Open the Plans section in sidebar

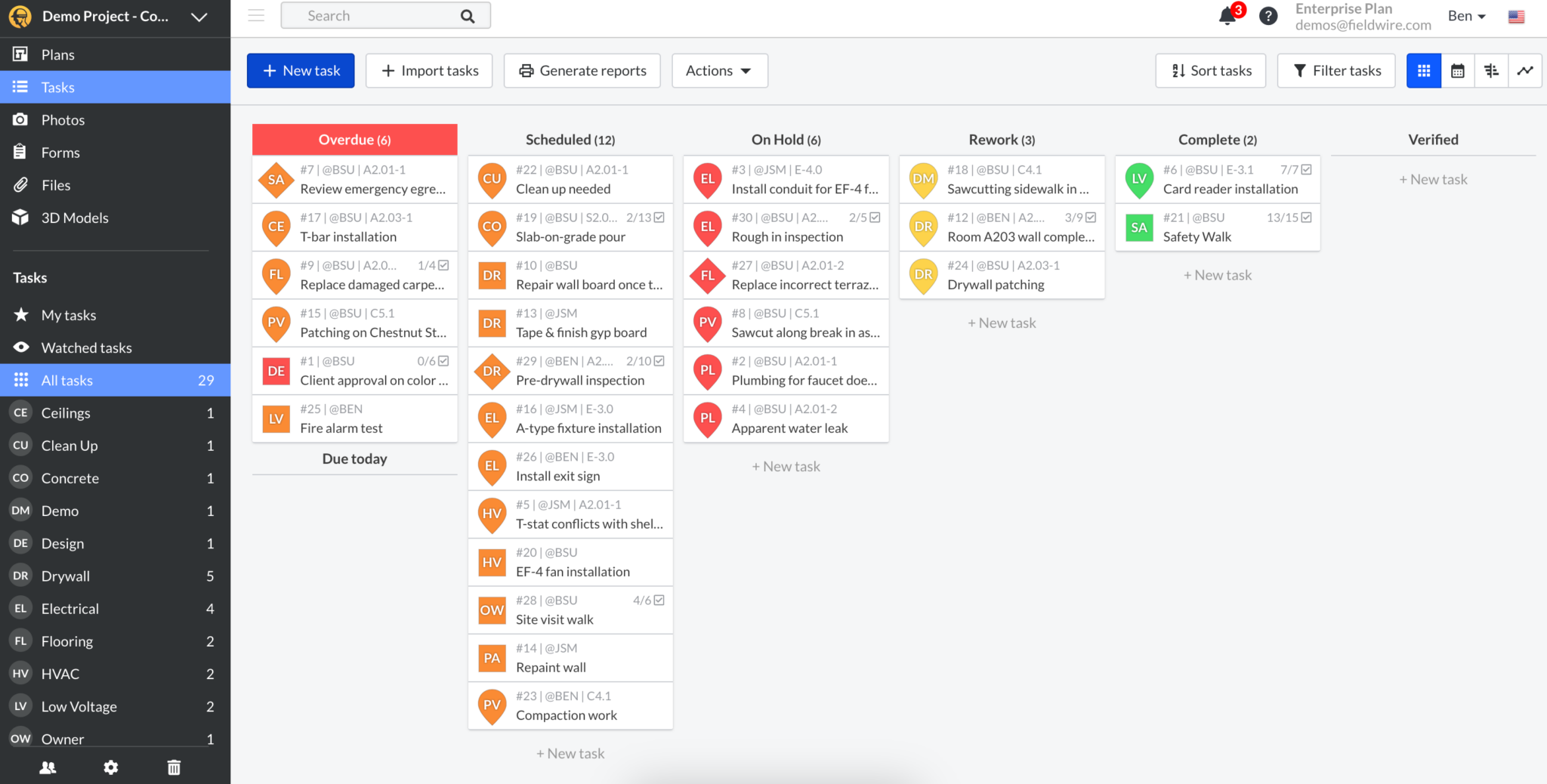(x=57, y=54)
